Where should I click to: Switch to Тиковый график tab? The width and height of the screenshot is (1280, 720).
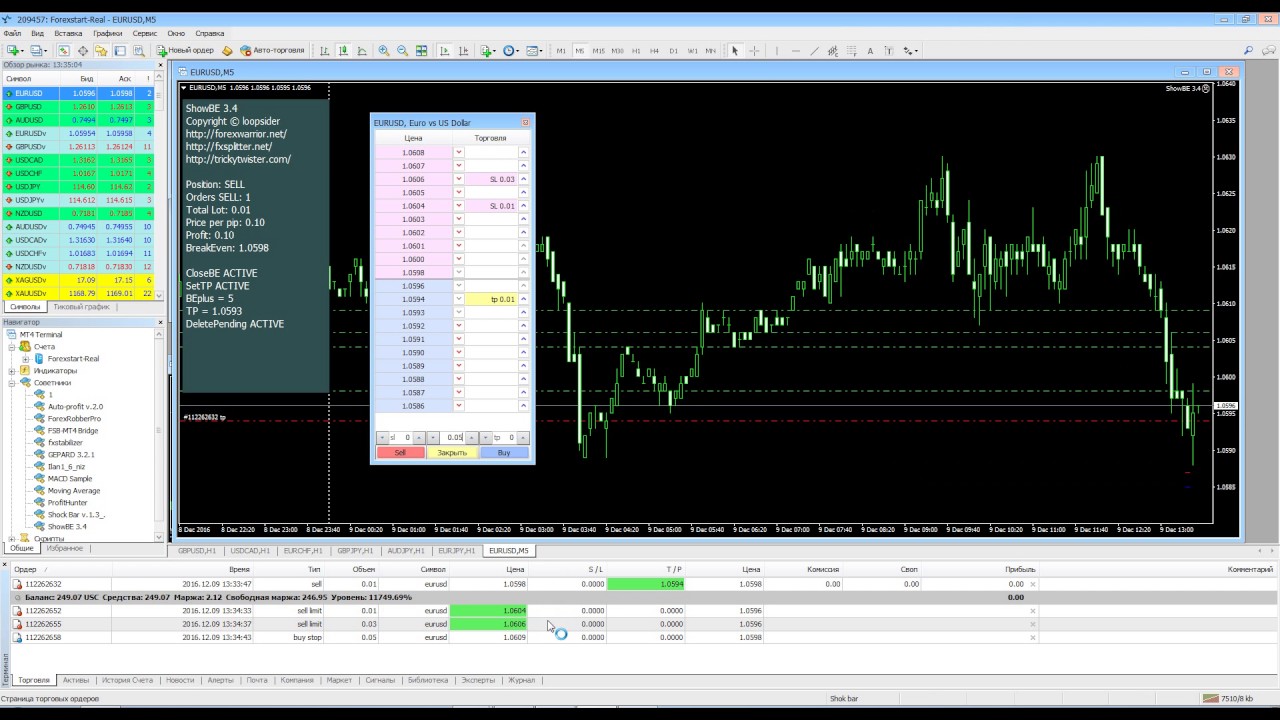[x=81, y=307]
